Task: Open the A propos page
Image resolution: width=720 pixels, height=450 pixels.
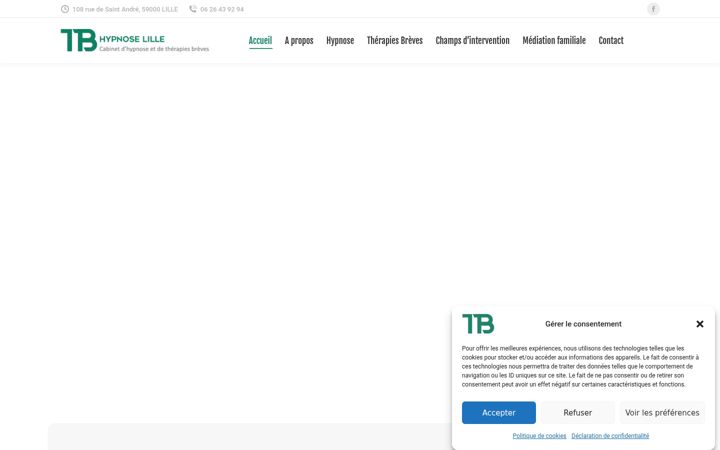Action: click(299, 40)
